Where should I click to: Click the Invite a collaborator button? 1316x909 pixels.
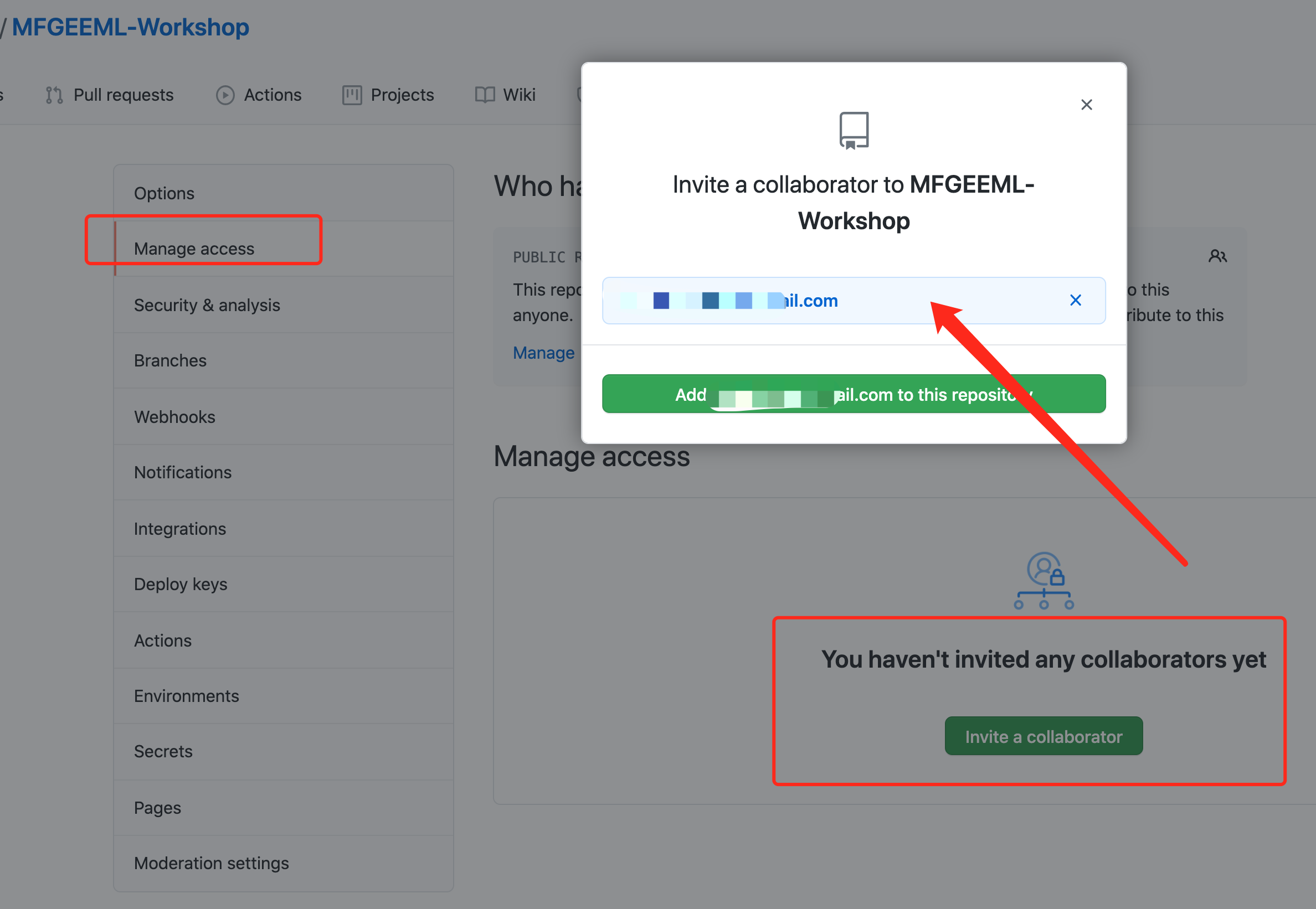click(x=1043, y=736)
